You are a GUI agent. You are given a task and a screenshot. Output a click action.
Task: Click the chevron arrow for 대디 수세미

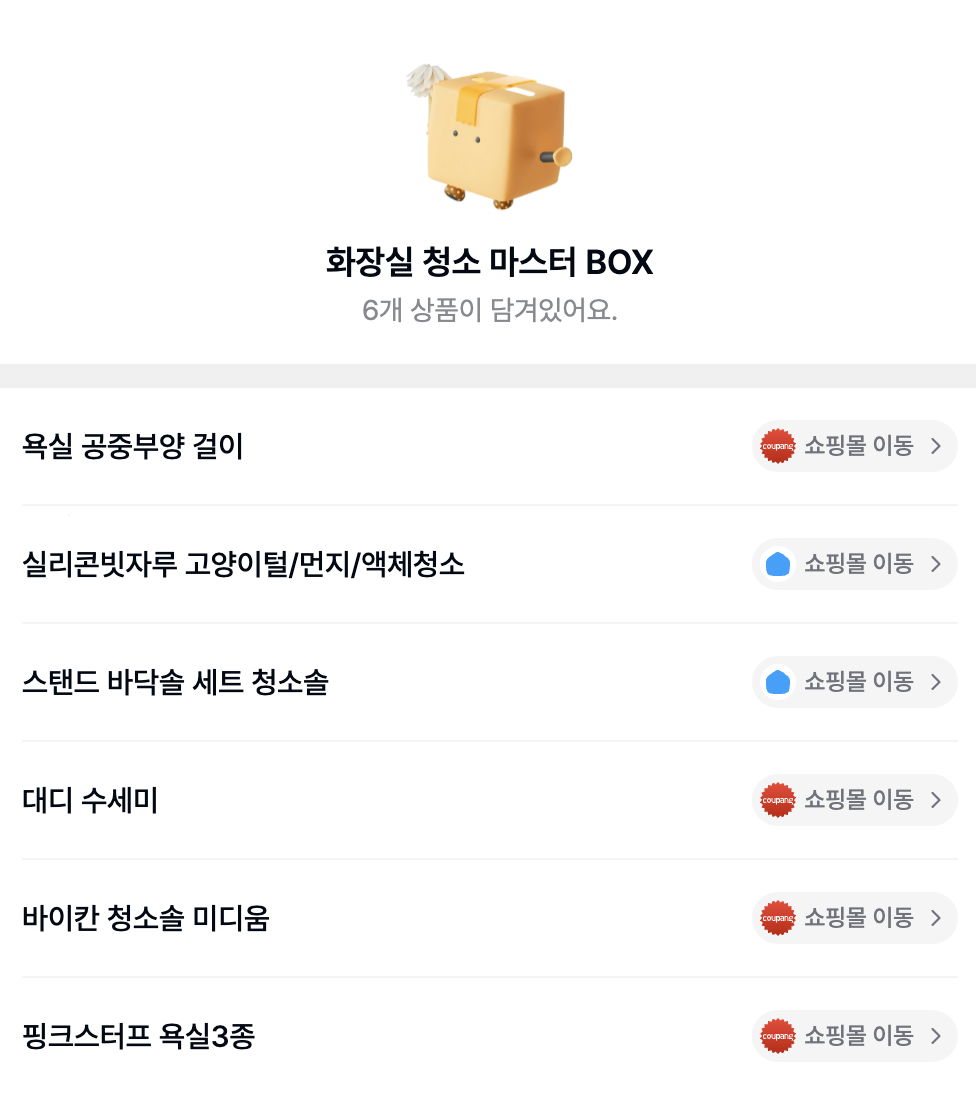[936, 800]
